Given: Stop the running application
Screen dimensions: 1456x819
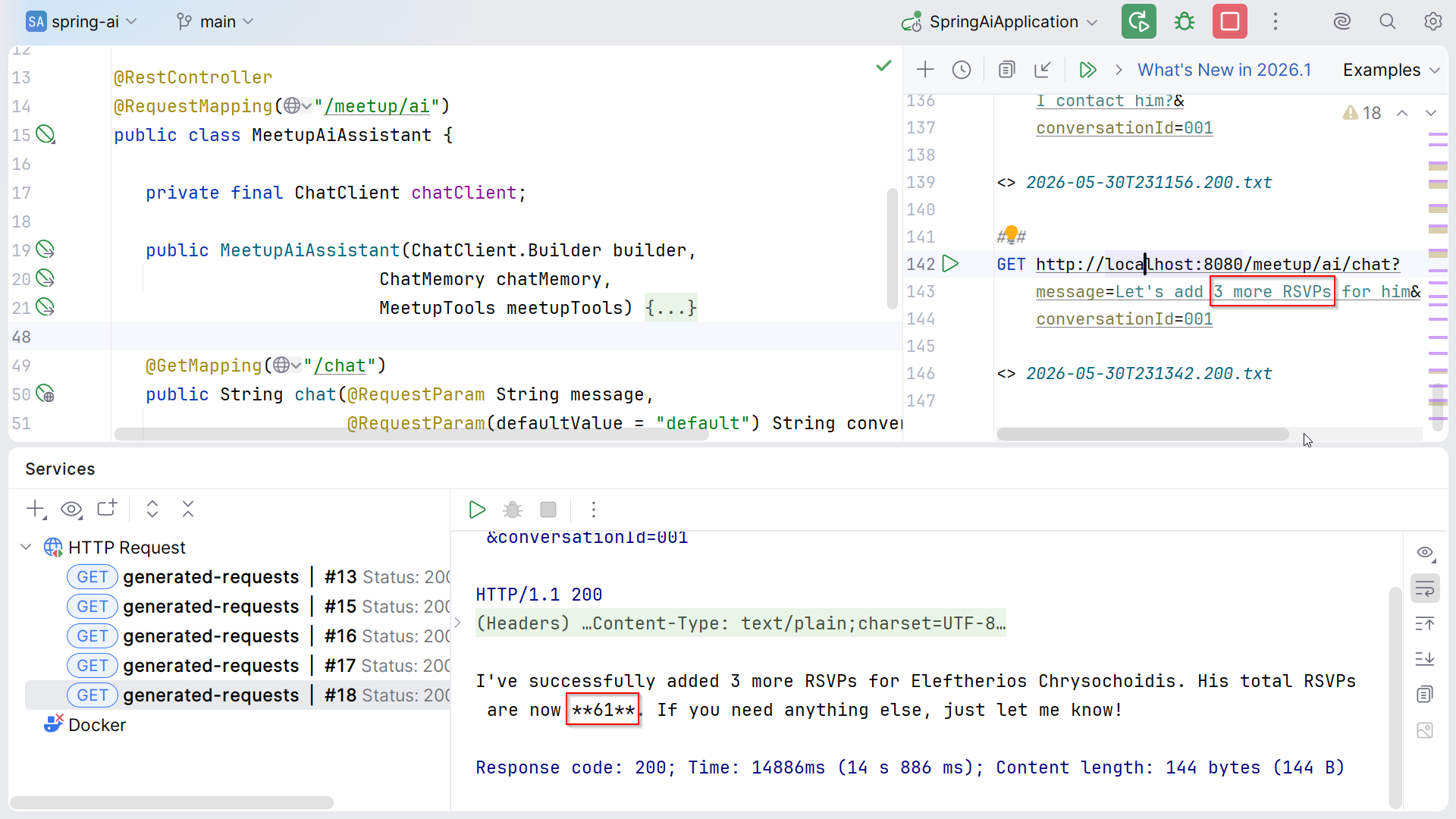Looking at the screenshot, I should click(x=1229, y=21).
